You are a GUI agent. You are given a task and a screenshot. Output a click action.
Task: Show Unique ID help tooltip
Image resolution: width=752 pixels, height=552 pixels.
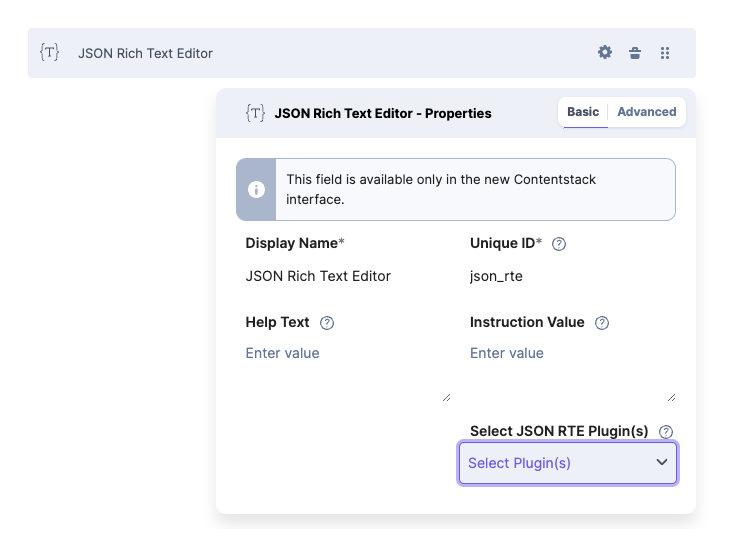coord(559,244)
